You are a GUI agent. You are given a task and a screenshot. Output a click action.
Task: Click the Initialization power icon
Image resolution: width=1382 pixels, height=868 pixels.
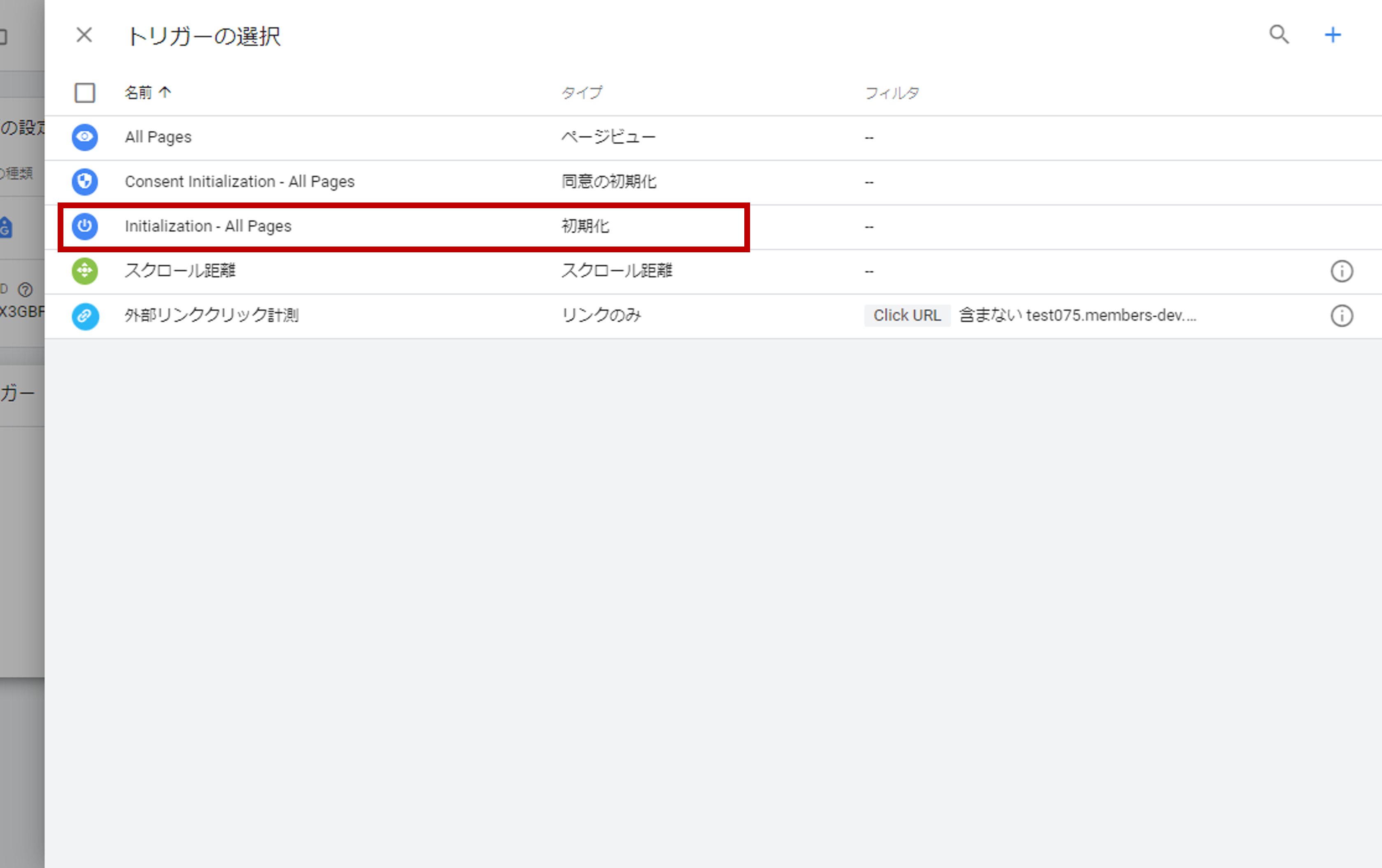tap(84, 226)
